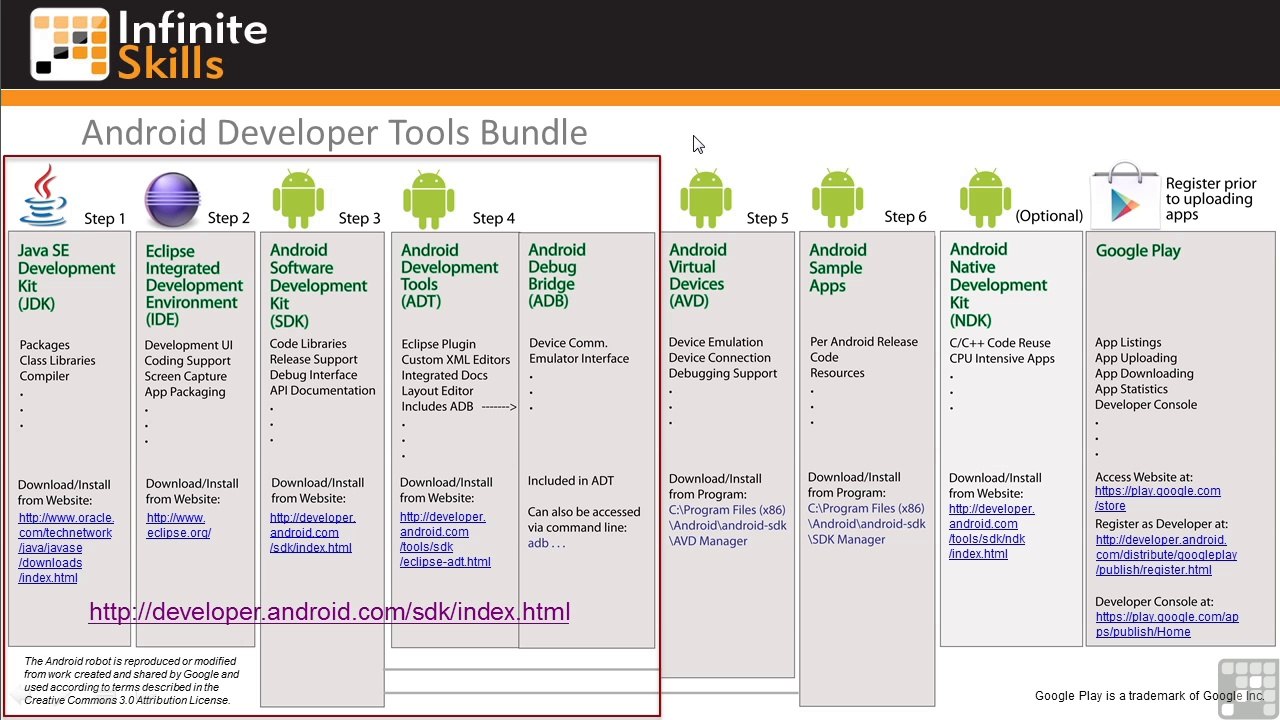
Task: Click the (Optional) label
Action: 1049,216
